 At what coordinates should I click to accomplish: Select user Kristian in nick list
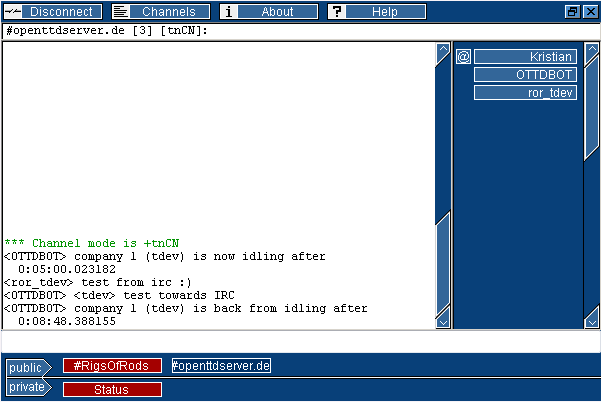tap(525, 57)
